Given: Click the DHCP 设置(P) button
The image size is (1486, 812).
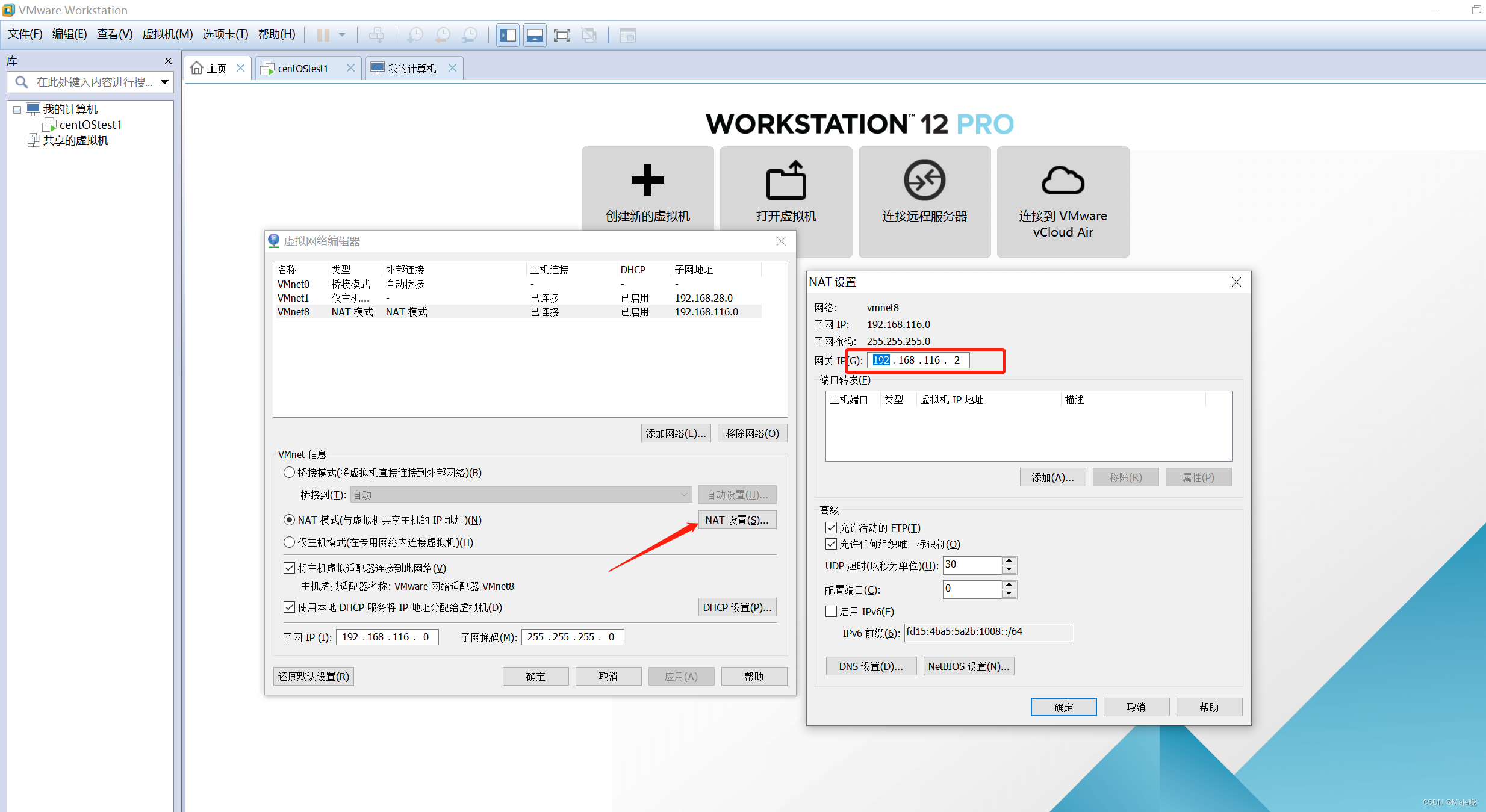Looking at the screenshot, I should point(737,607).
